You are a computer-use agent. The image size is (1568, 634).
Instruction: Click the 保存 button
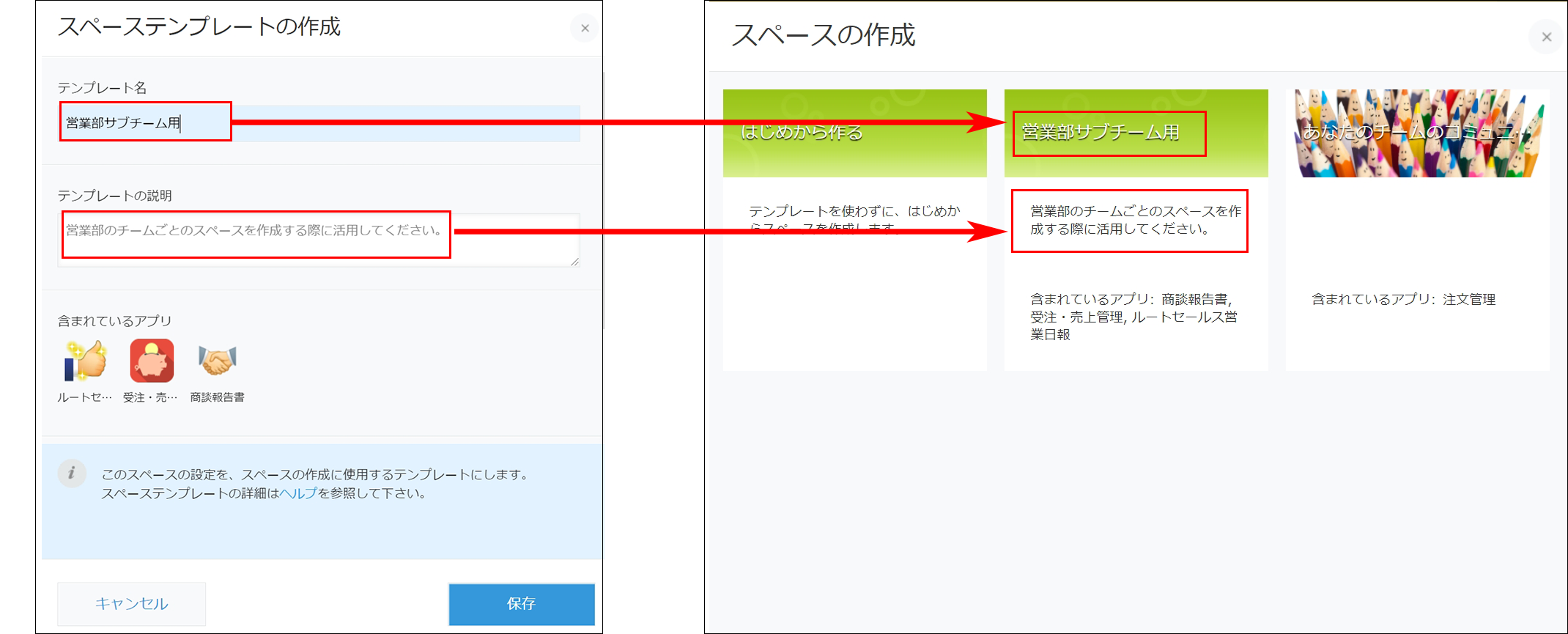tap(522, 604)
